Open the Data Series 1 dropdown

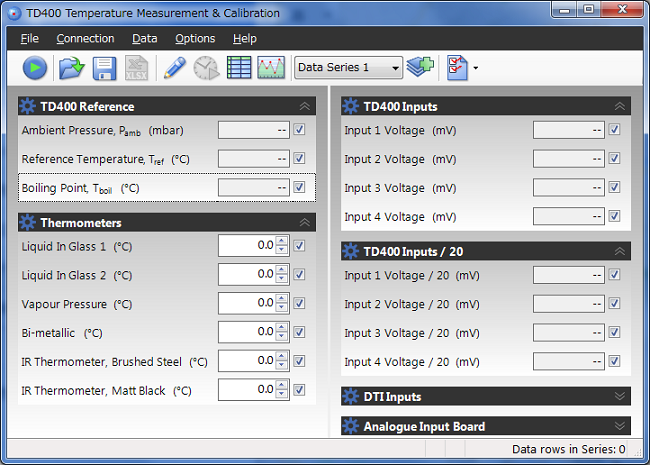[x=349, y=68]
